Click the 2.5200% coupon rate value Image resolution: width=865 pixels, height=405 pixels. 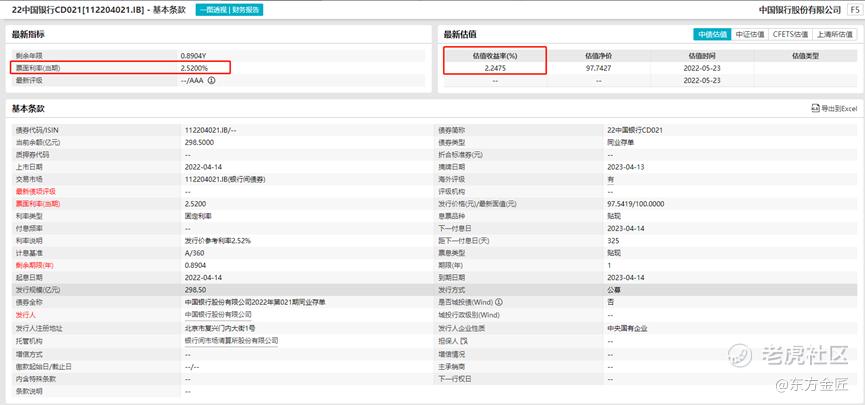pyautogui.click(x=194, y=68)
